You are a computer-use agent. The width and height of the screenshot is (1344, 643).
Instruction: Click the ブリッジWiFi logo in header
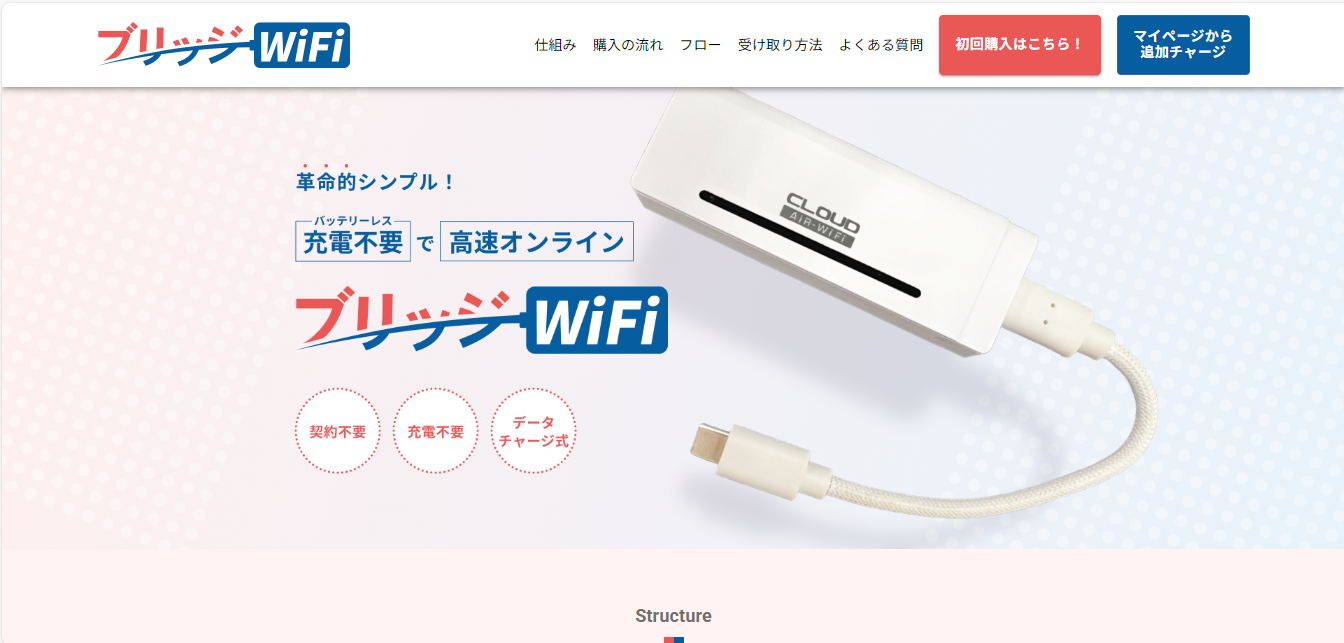tap(224, 45)
